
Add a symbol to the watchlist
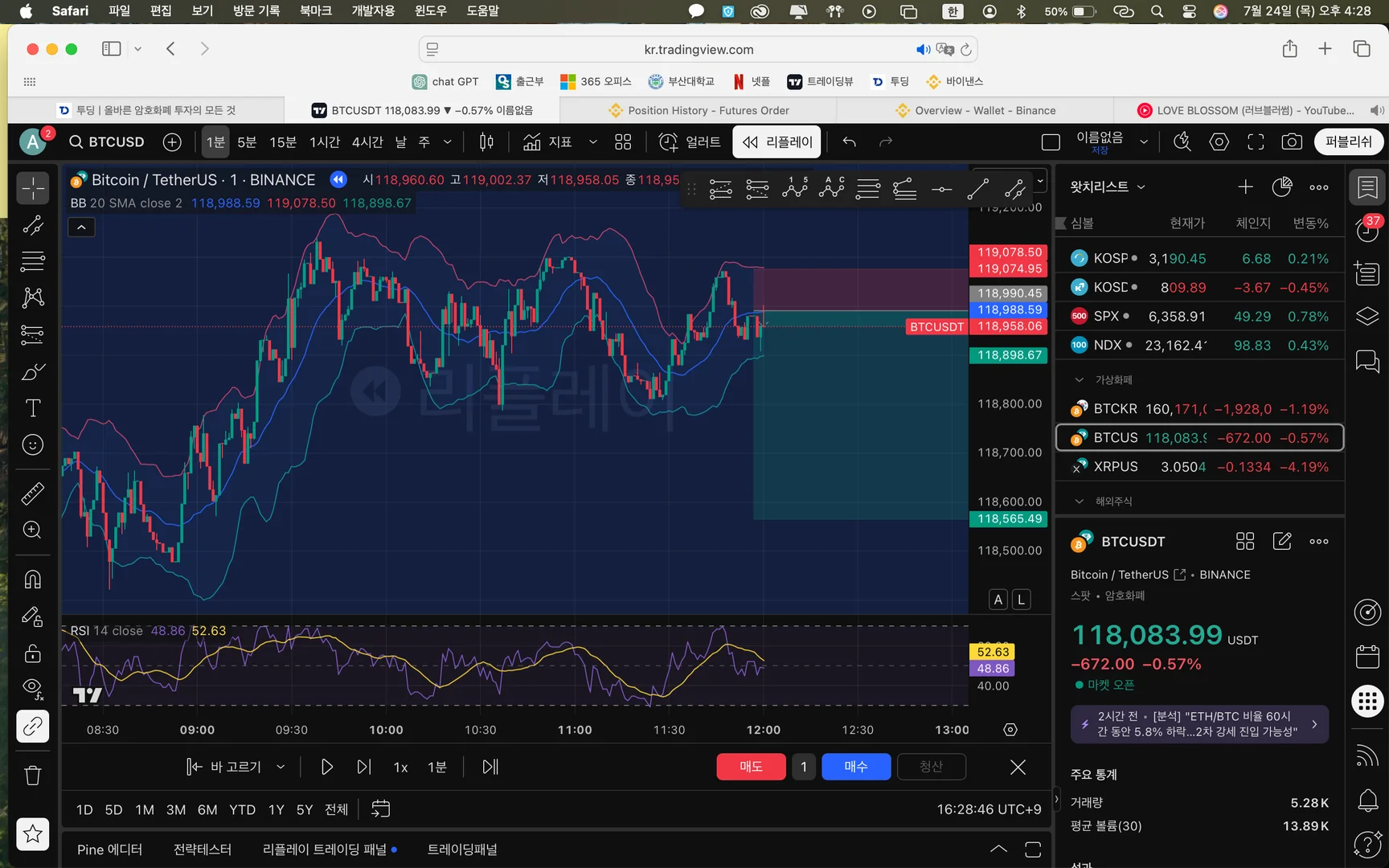coord(1245,187)
